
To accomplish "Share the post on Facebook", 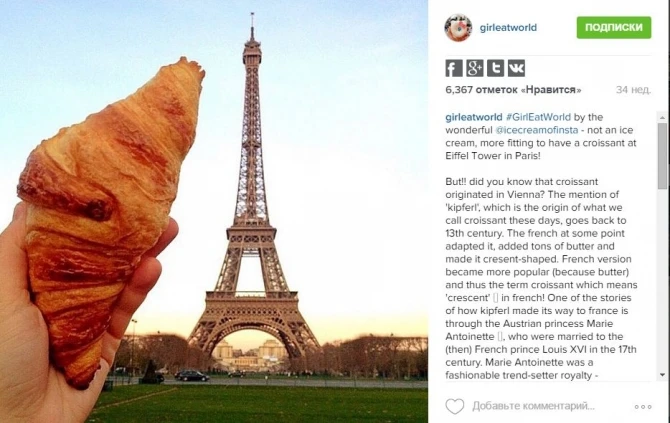I will coord(454,68).
